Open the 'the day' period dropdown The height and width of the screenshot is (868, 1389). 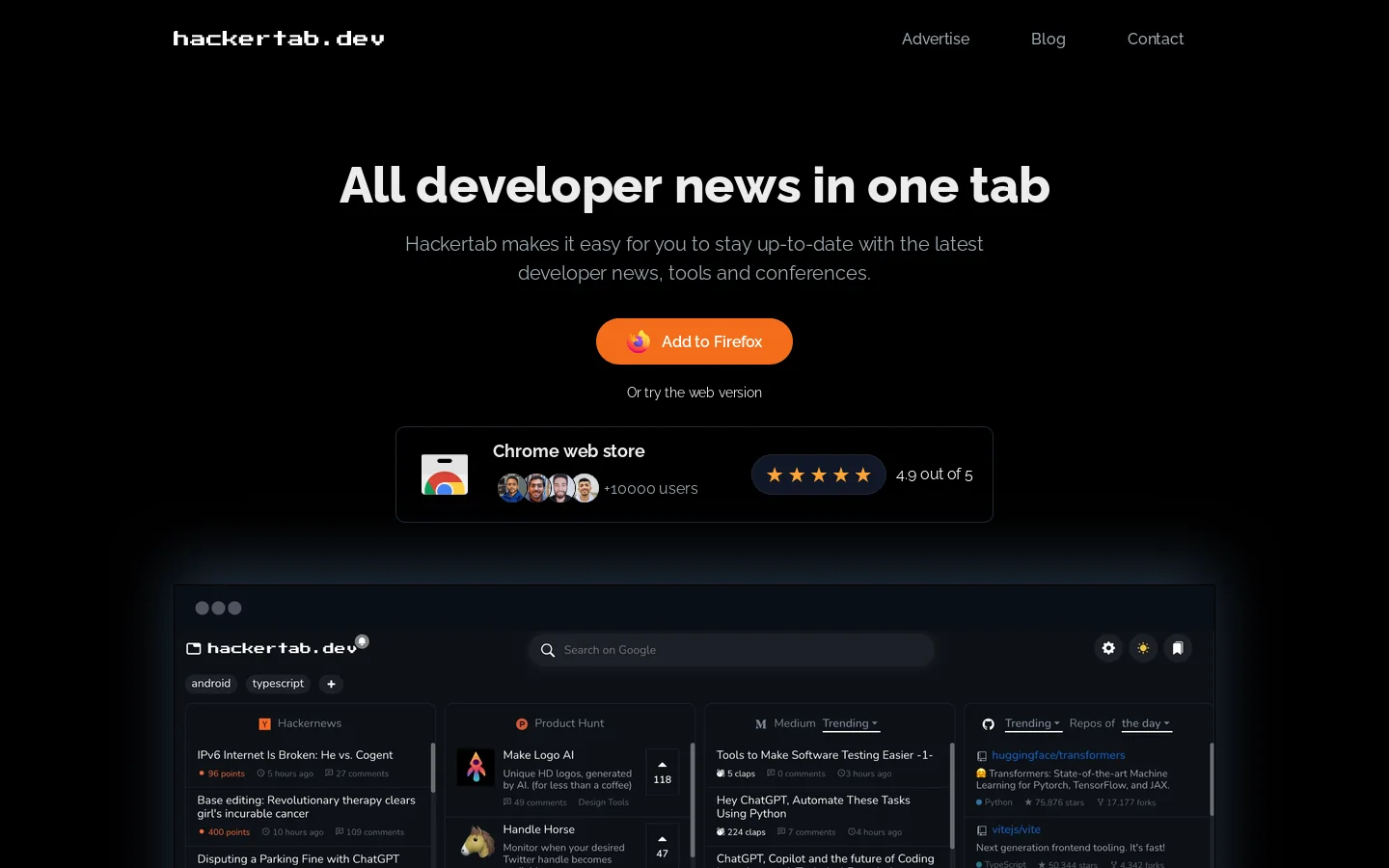(x=1146, y=724)
